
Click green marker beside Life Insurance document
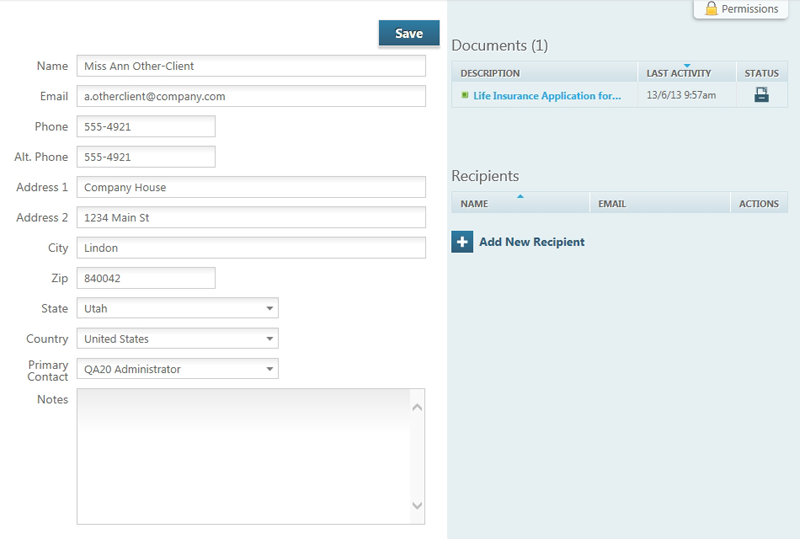(465, 96)
